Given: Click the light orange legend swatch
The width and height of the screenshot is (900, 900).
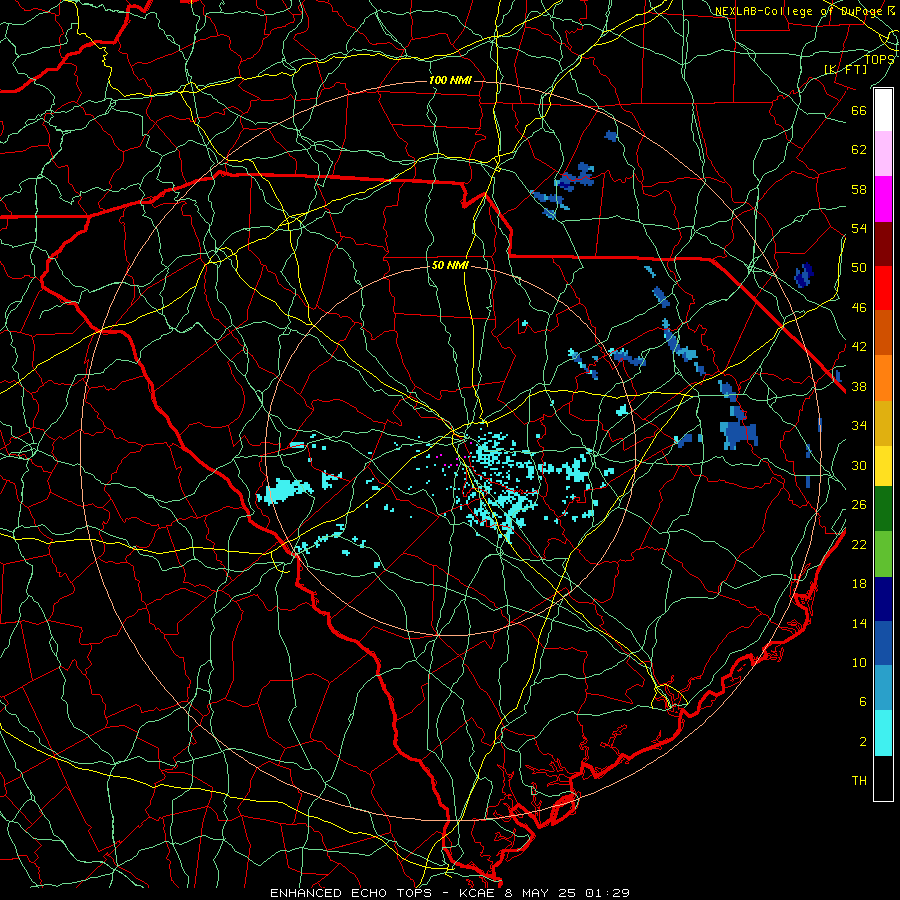Looking at the screenshot, I should (x=883, y=378).
